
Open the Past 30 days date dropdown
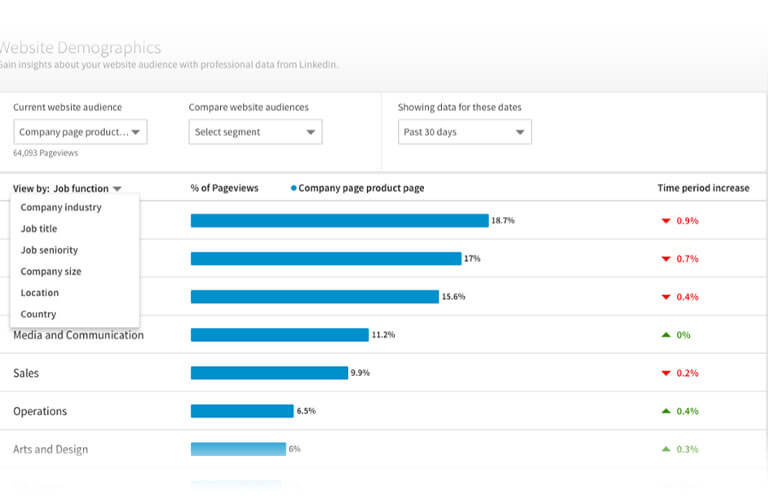464,132
